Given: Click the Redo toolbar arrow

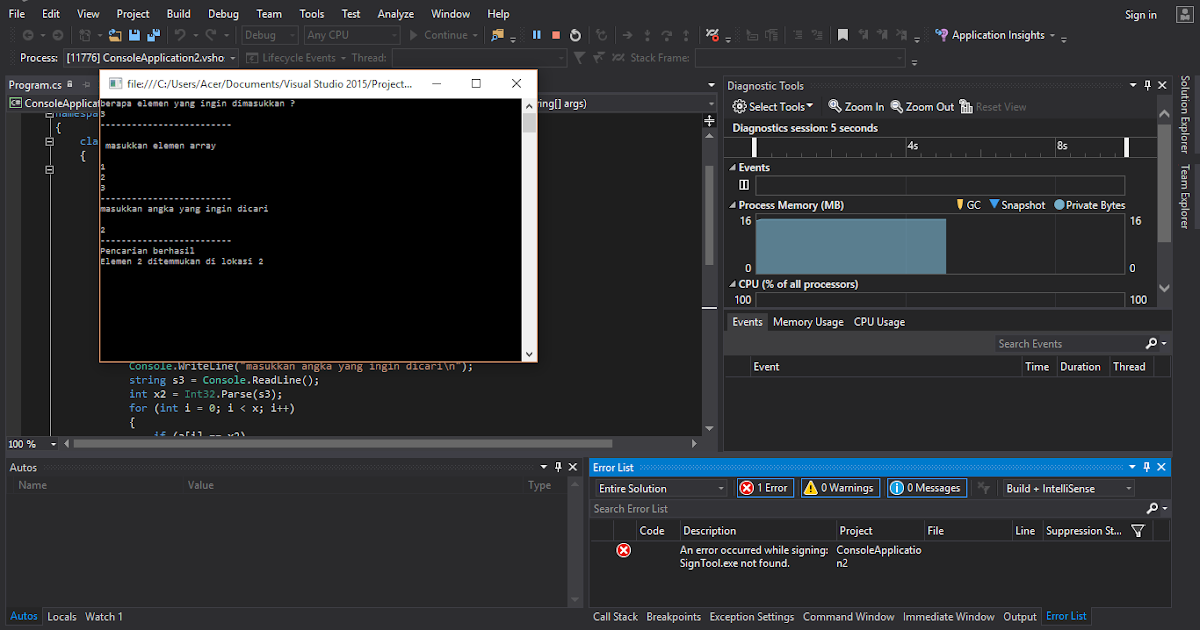Looking at the screenshot, I should coord(211,35).
